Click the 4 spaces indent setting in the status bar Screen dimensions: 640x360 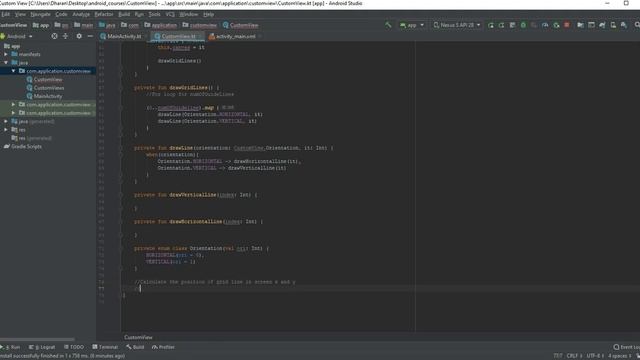pos(620,356)
